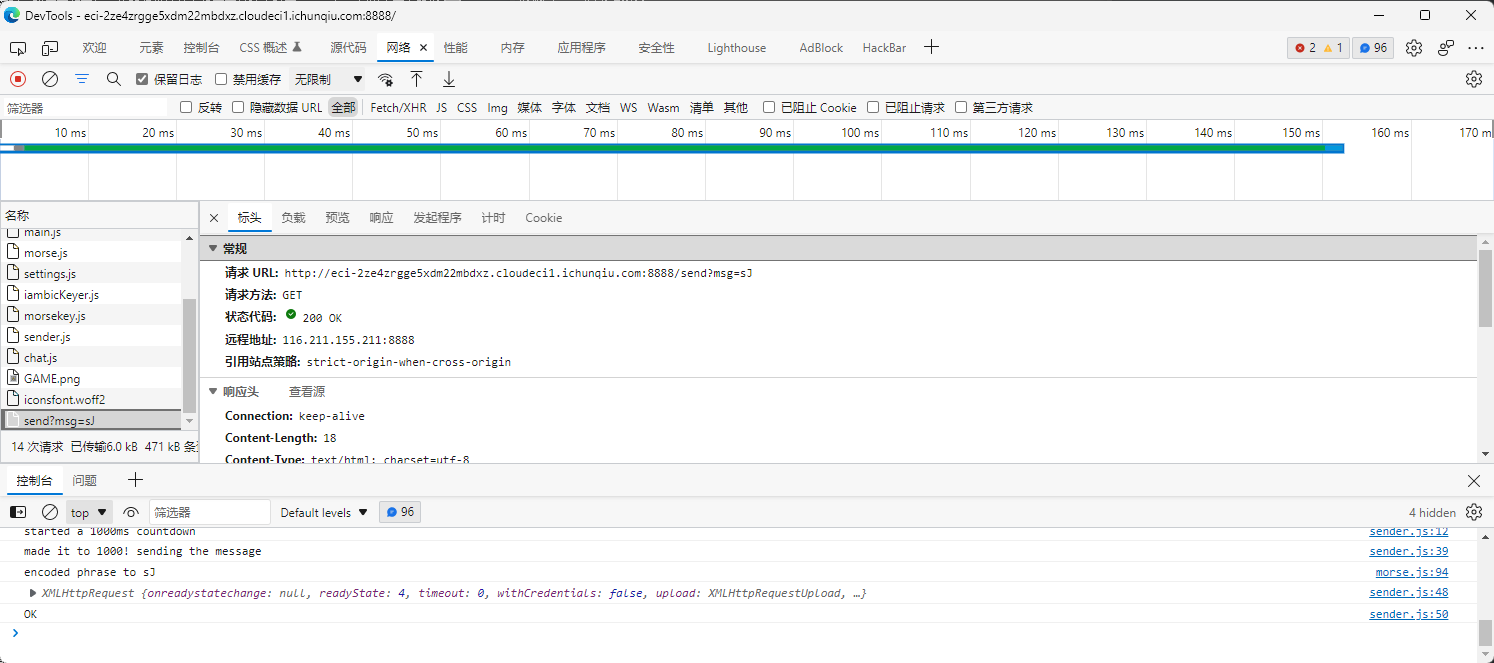Screen dimensions: 1494x663
Task: Open network conditions wifi icon
Action: point(385,80)
